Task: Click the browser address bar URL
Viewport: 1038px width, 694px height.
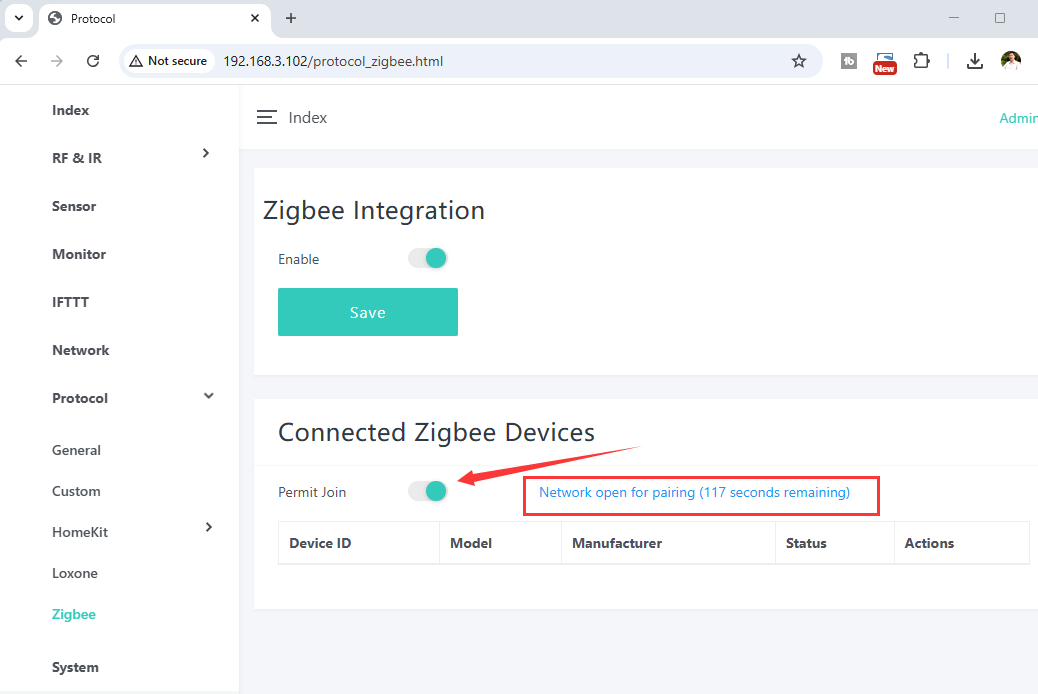Action: [333, 61]
